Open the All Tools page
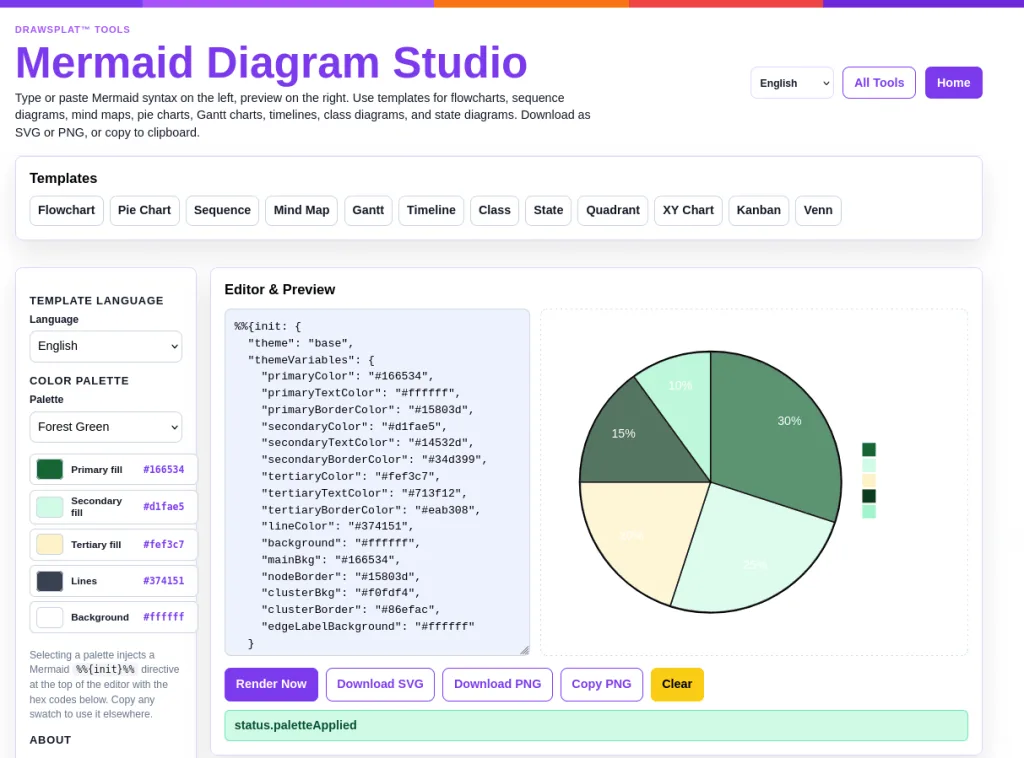The height and width of the screenshot is (758, 1024). pyautogui.click(x=879, y=83)
